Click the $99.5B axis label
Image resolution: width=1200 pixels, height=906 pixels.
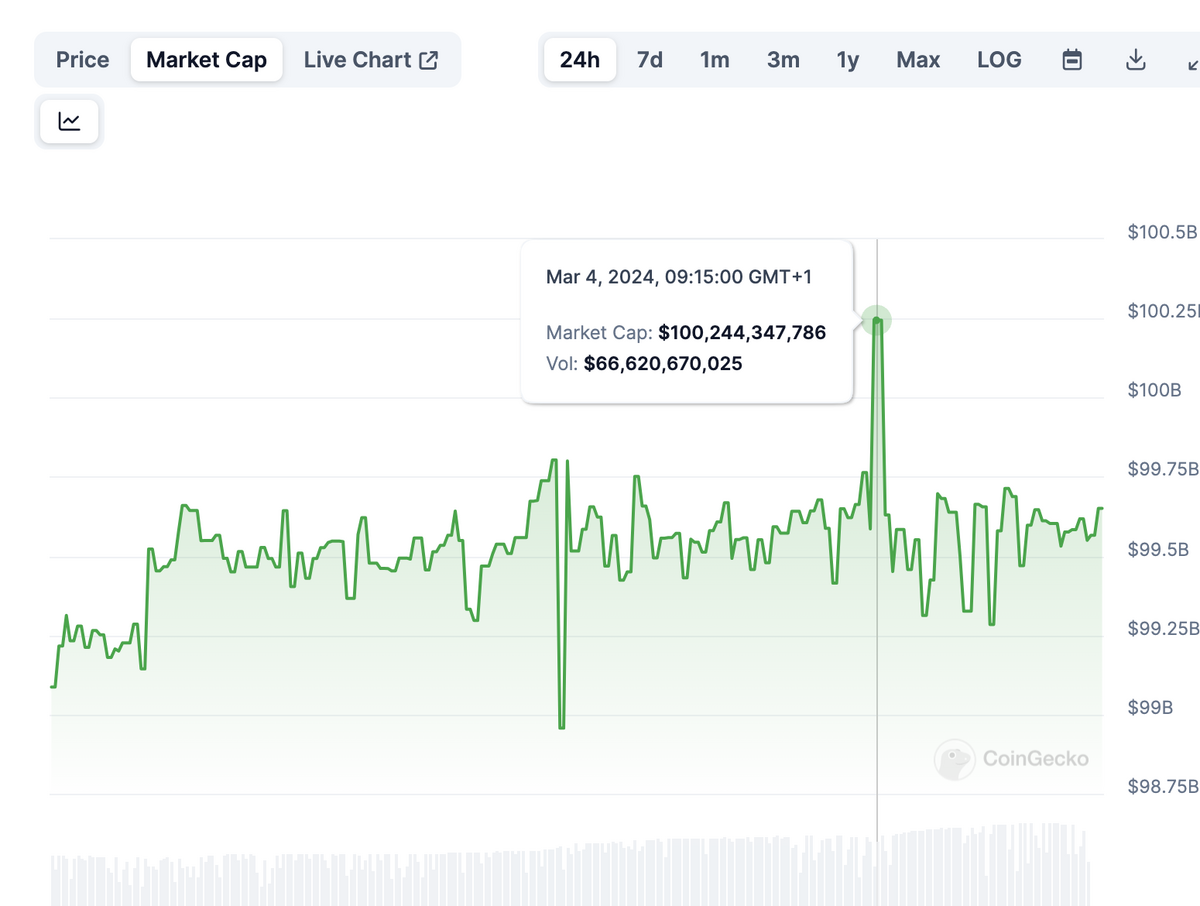(x=1158, y=549)
